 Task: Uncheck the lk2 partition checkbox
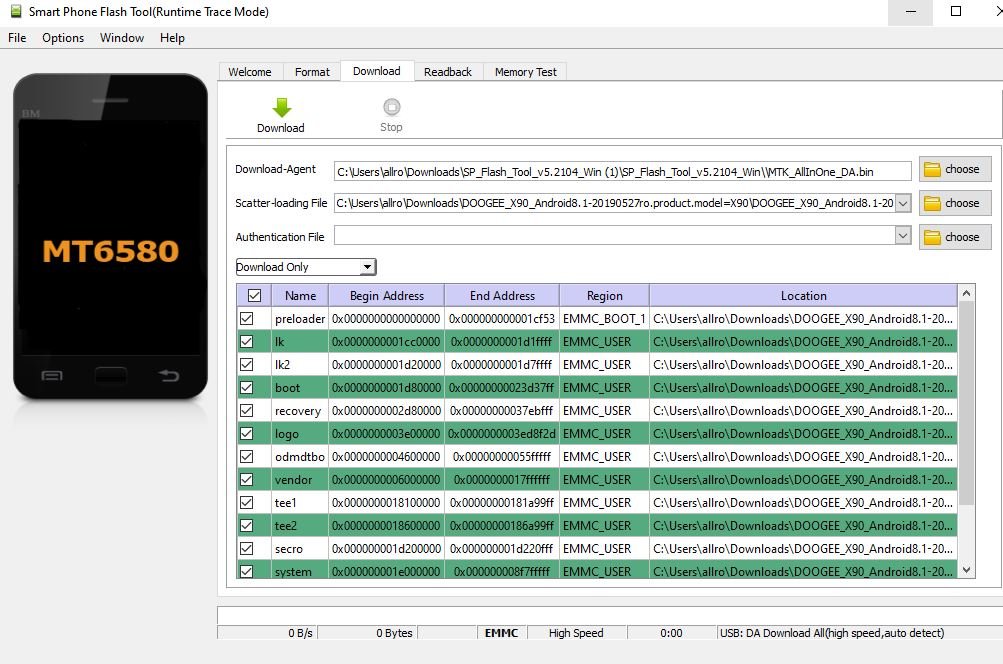247,365
